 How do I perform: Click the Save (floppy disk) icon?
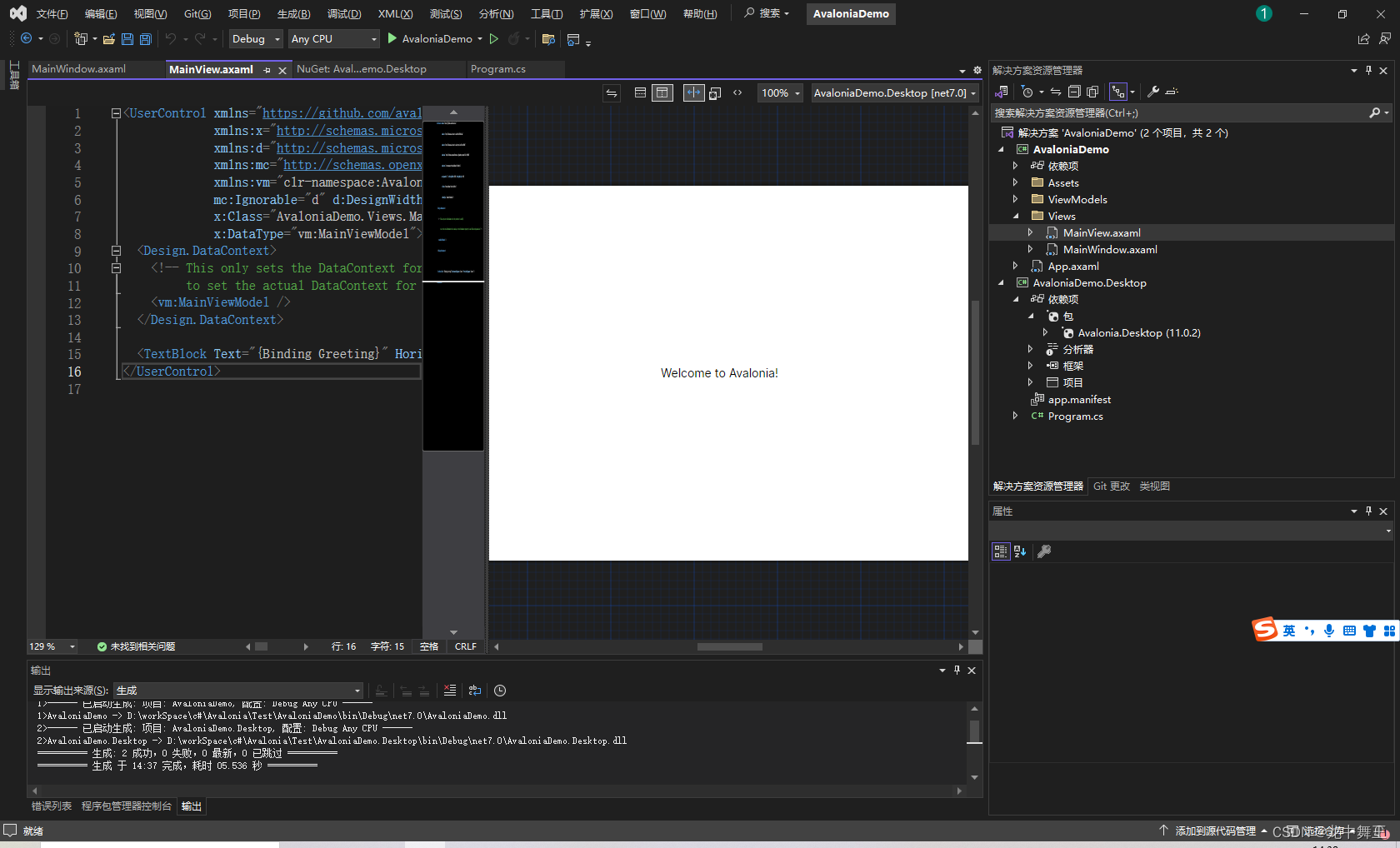(x=127, y=39)
